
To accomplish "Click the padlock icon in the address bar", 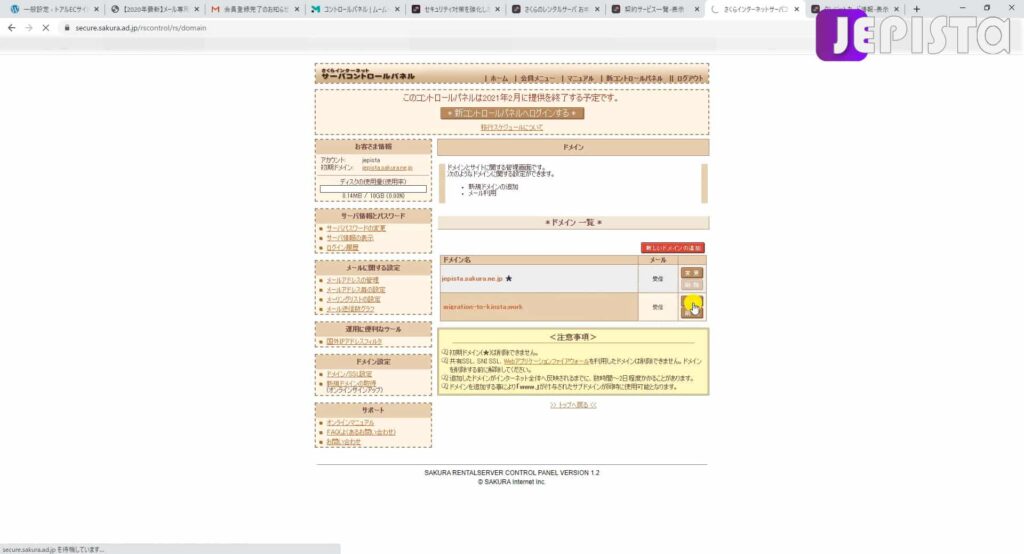I will (67, 28).
